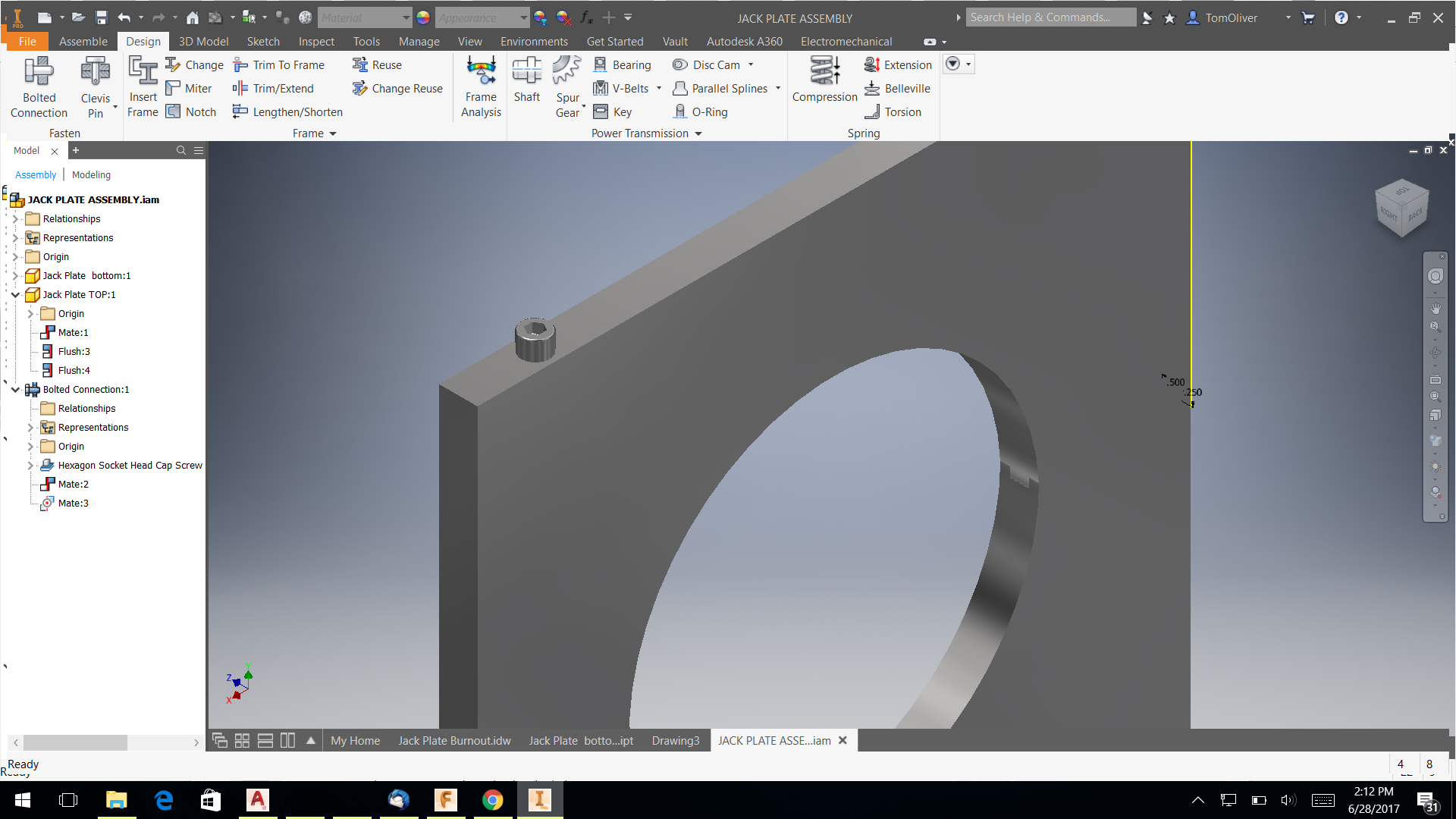Search the model browser with magnifier icon
Image resolution: width=1456 pixels, height=819 pixels.
pyautogui.click(x=180, y=150)
